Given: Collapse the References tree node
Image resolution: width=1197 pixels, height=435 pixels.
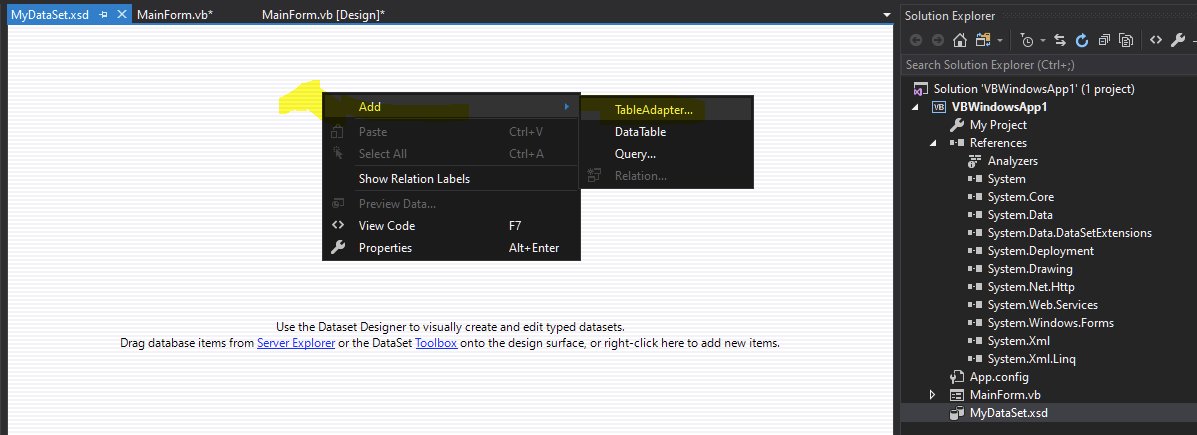Looking at the screenshot, I should click(932, 143).
